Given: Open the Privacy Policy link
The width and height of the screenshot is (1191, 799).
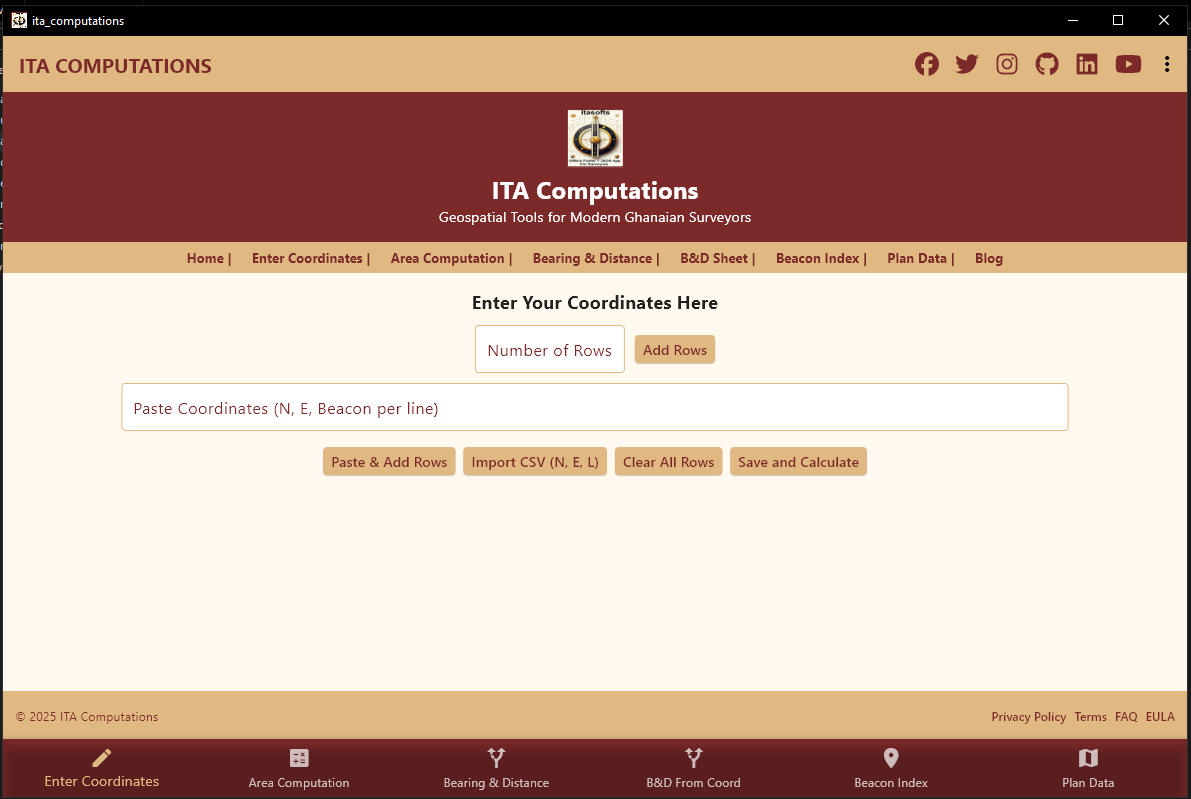Looking at the screenshot, I should [x=1028, y=716].
